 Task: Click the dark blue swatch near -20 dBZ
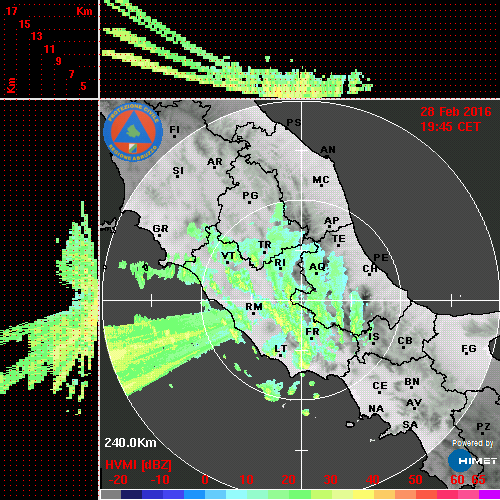pyautogui.click(x=131, y=494)
